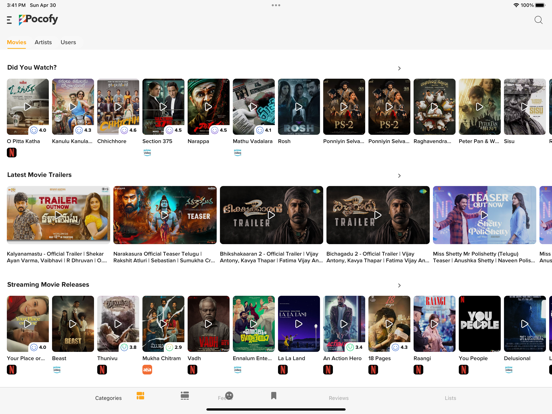Open the Raangi movie poster

point(434,324)
